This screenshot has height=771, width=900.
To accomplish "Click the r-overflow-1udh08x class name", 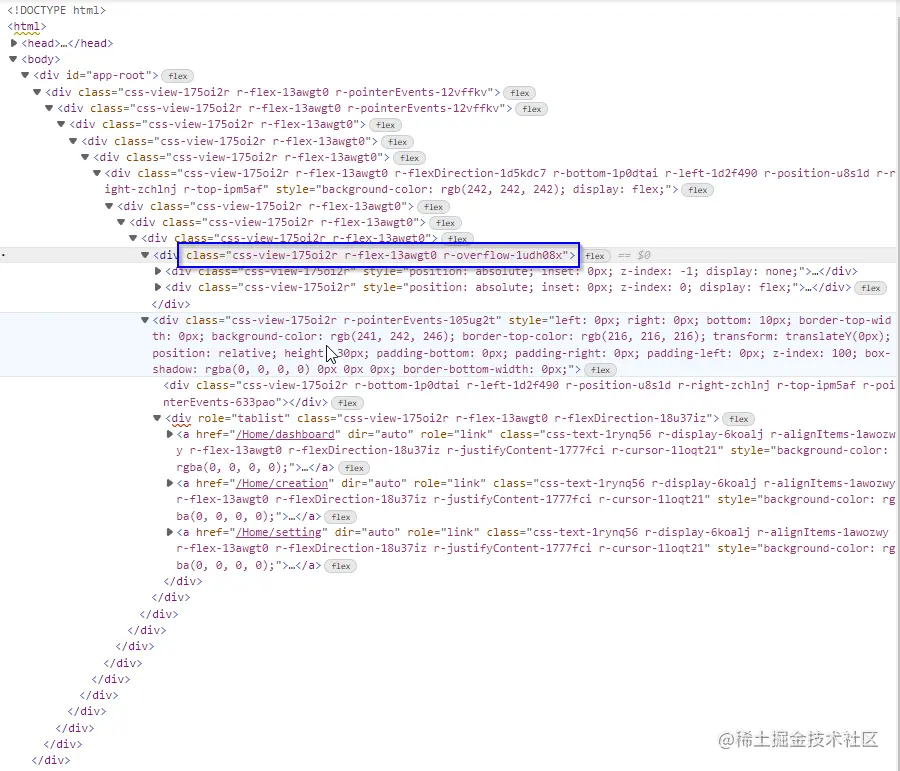I will coord(503,255).
